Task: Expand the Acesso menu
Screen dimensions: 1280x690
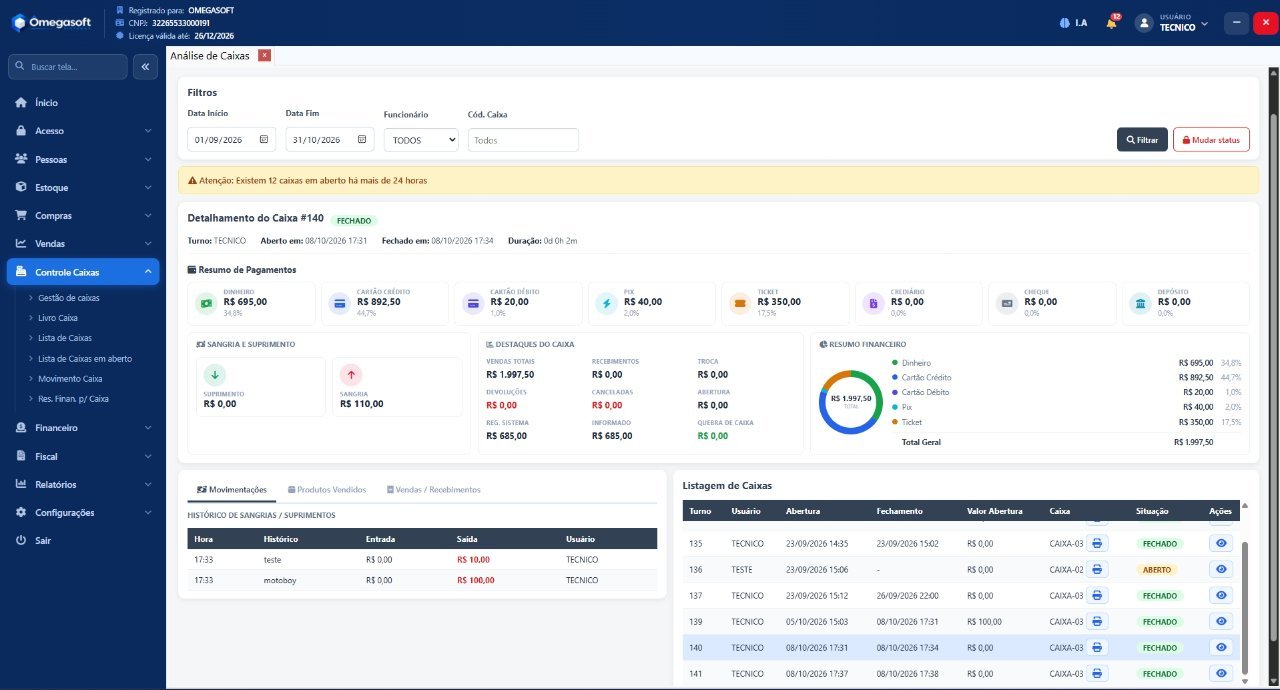Action: (83, 131)
